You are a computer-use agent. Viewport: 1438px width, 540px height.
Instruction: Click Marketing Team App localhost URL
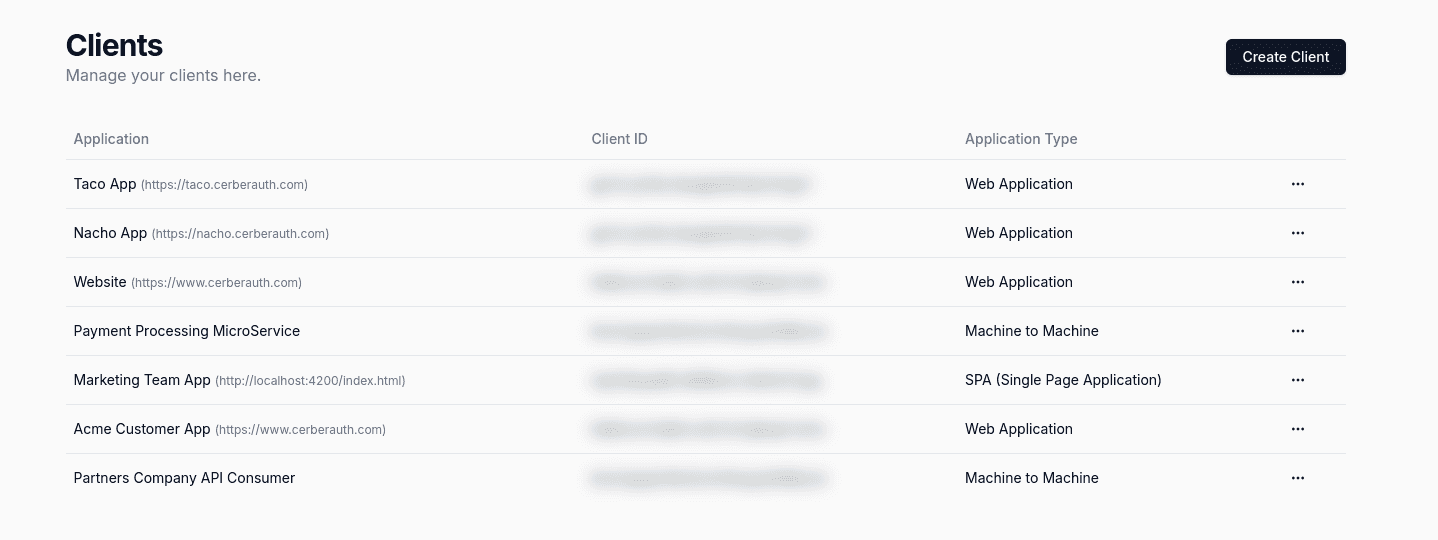pyautogui.click(x=310, y=381)
